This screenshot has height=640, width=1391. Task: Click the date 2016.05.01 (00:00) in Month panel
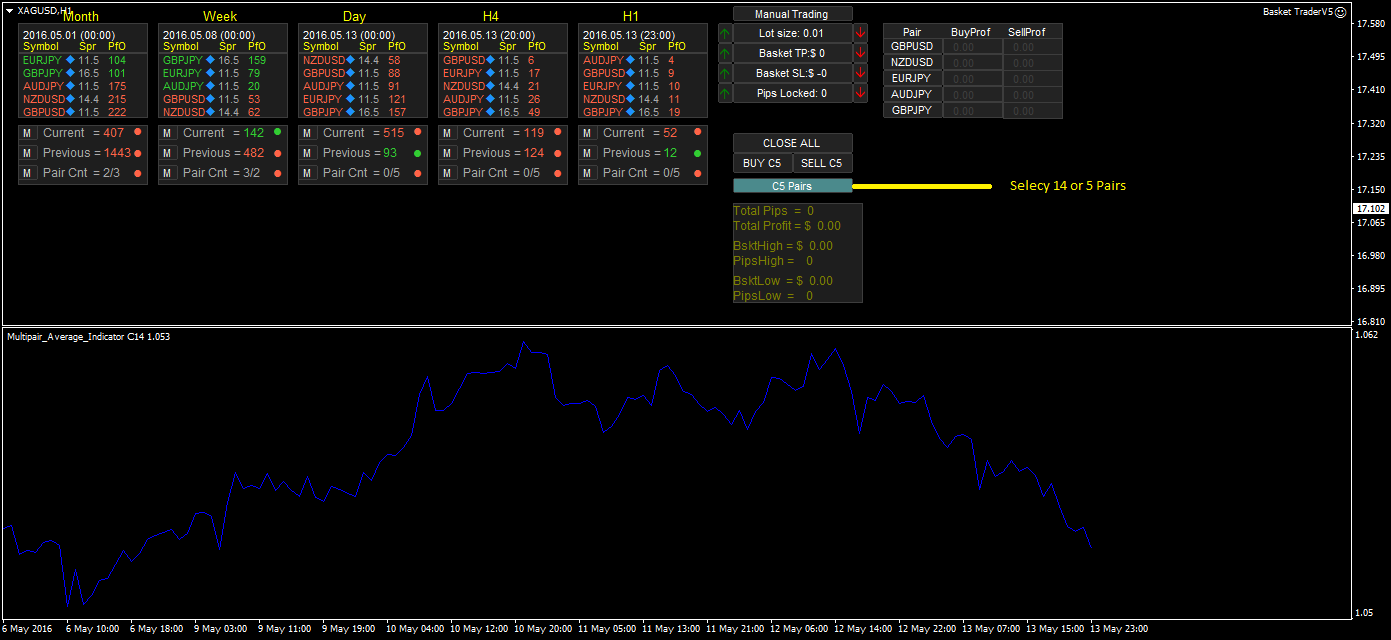pyautogui.click(x=69, y=34)
